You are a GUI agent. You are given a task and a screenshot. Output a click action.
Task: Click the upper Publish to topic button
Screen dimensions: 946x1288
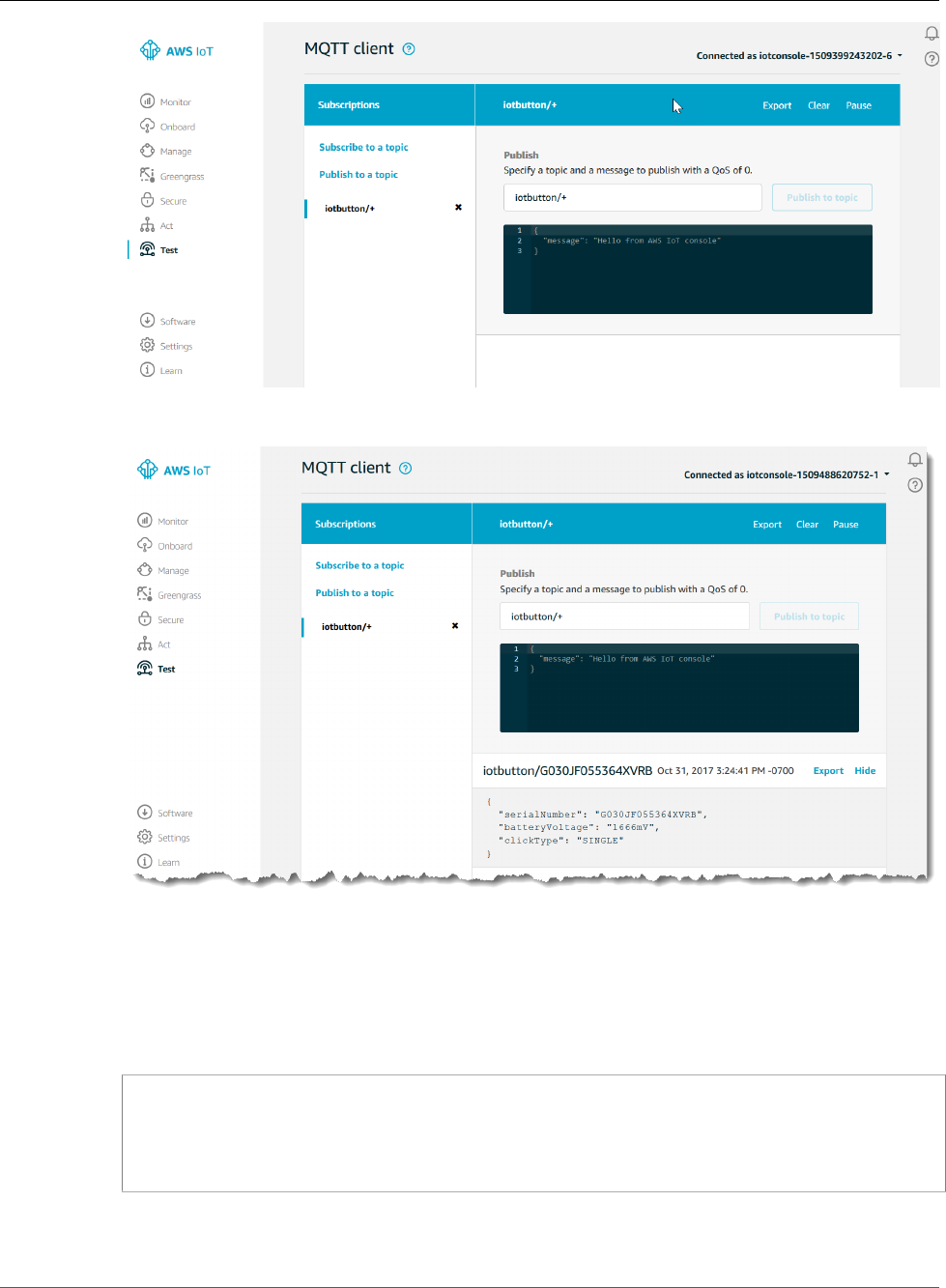coord(822,197)
